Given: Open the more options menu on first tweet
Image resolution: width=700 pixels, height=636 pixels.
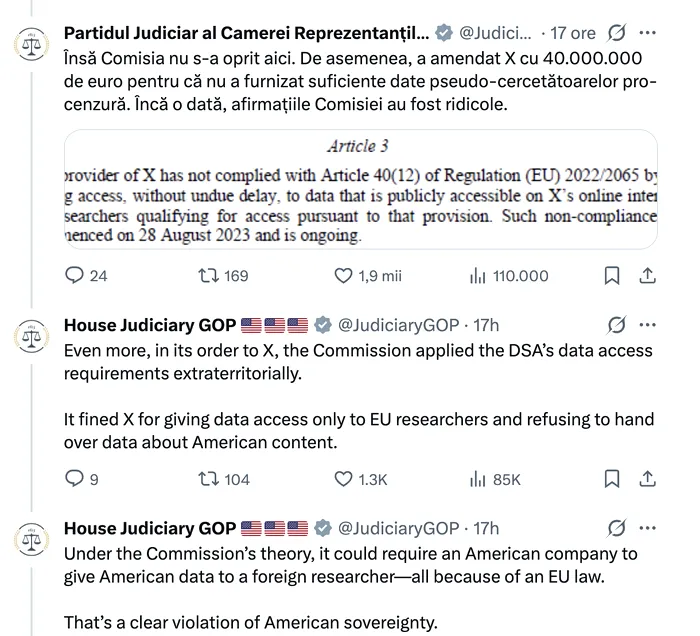Looking at the screenshot, I should pyautogui.click(x=648, y=35).
